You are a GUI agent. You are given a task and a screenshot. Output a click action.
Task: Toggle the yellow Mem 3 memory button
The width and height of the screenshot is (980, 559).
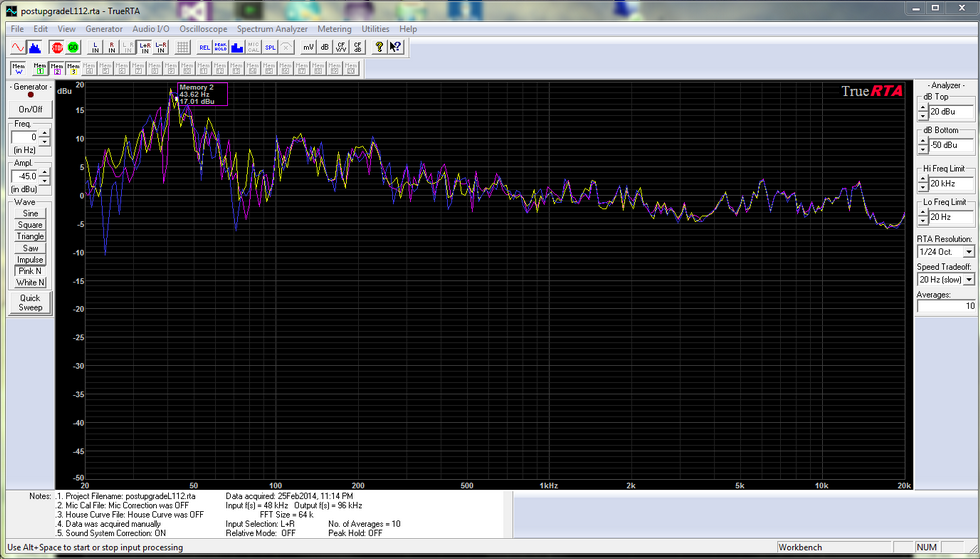73,68
